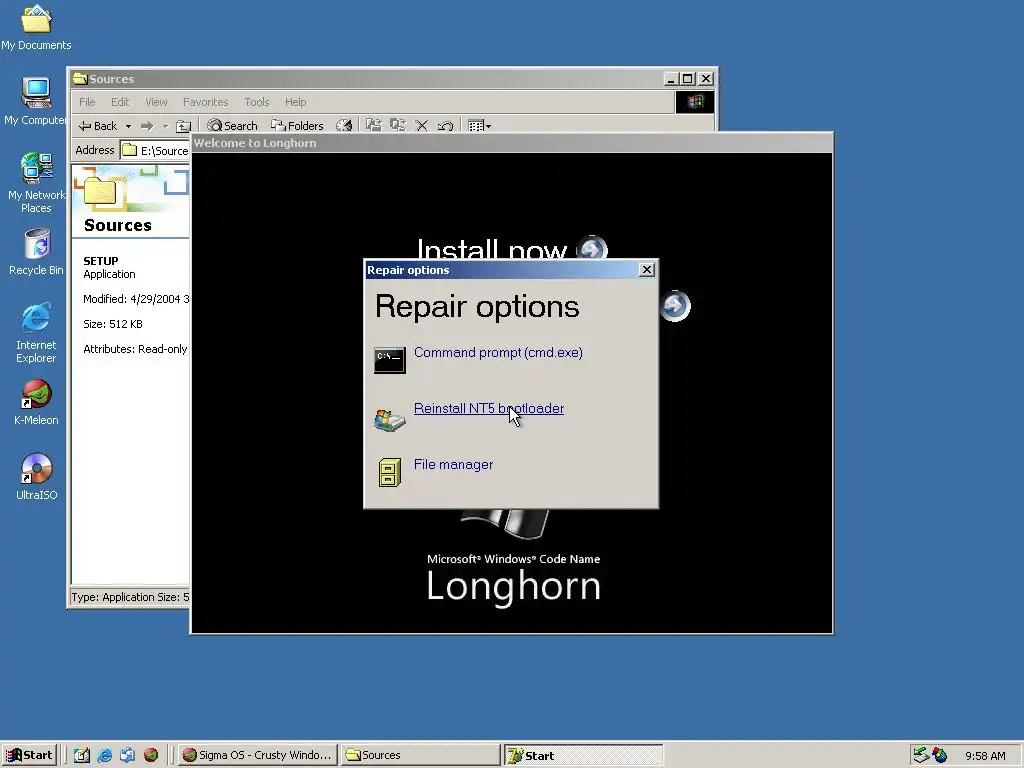Image resolution: width=1024 pixels, height=768 pixels.
Task: Open Tools menu in Sources window
Action: tap(257, 102)
